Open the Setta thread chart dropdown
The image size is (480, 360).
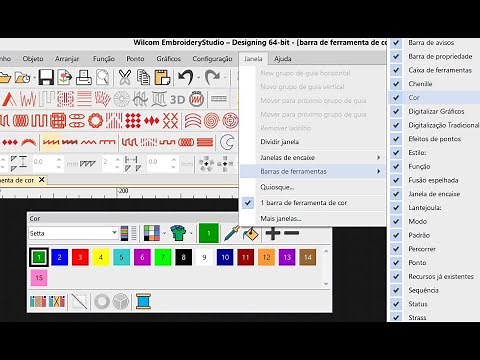pyautogui.click(x=114, y=233)
